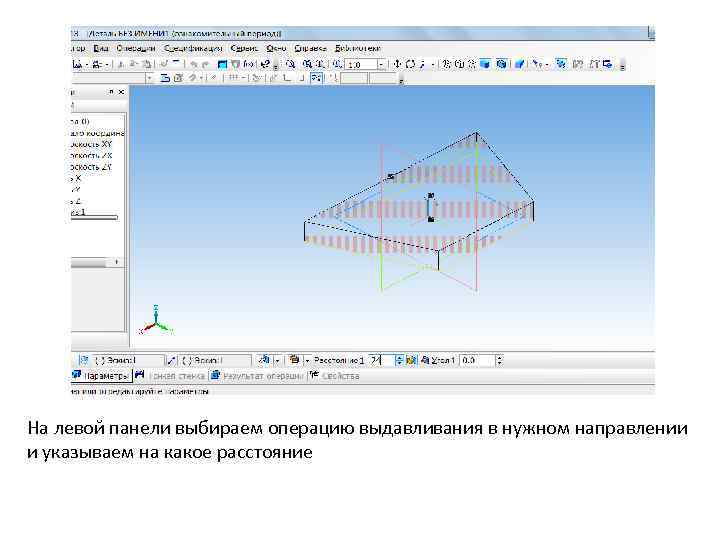Click the Расстояние 1 value field

(381, 360)
